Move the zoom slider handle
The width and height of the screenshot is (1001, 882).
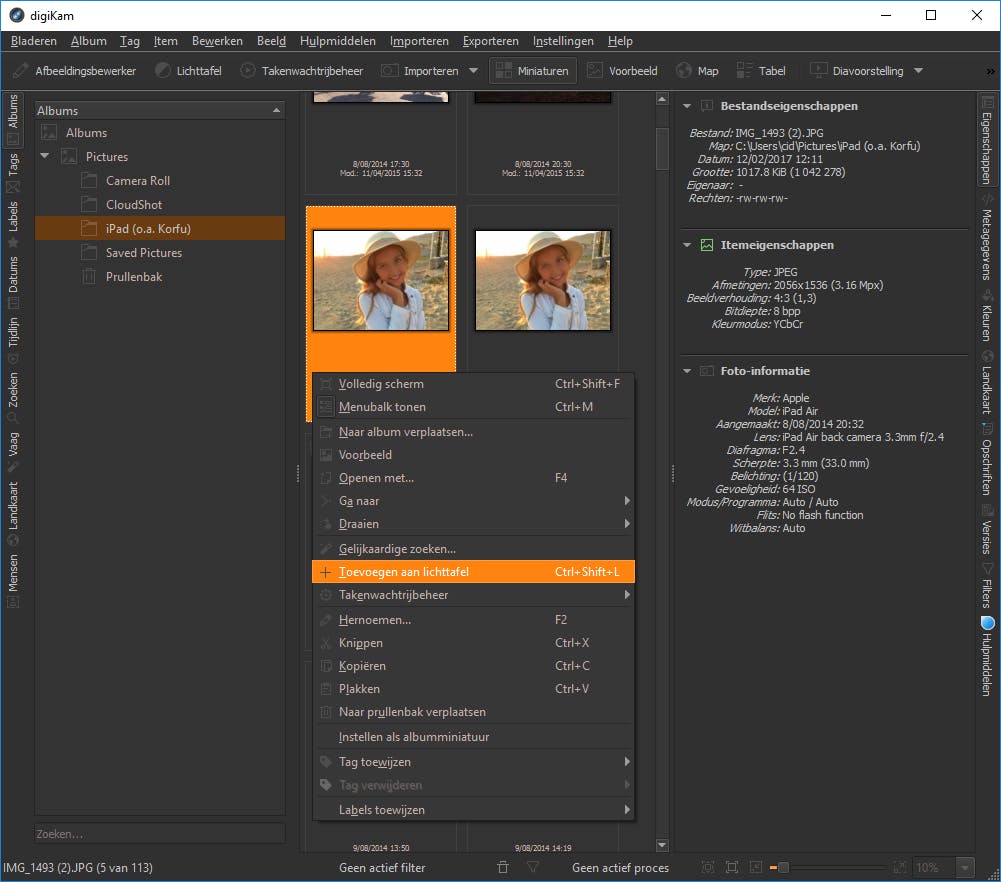[783, 867]
